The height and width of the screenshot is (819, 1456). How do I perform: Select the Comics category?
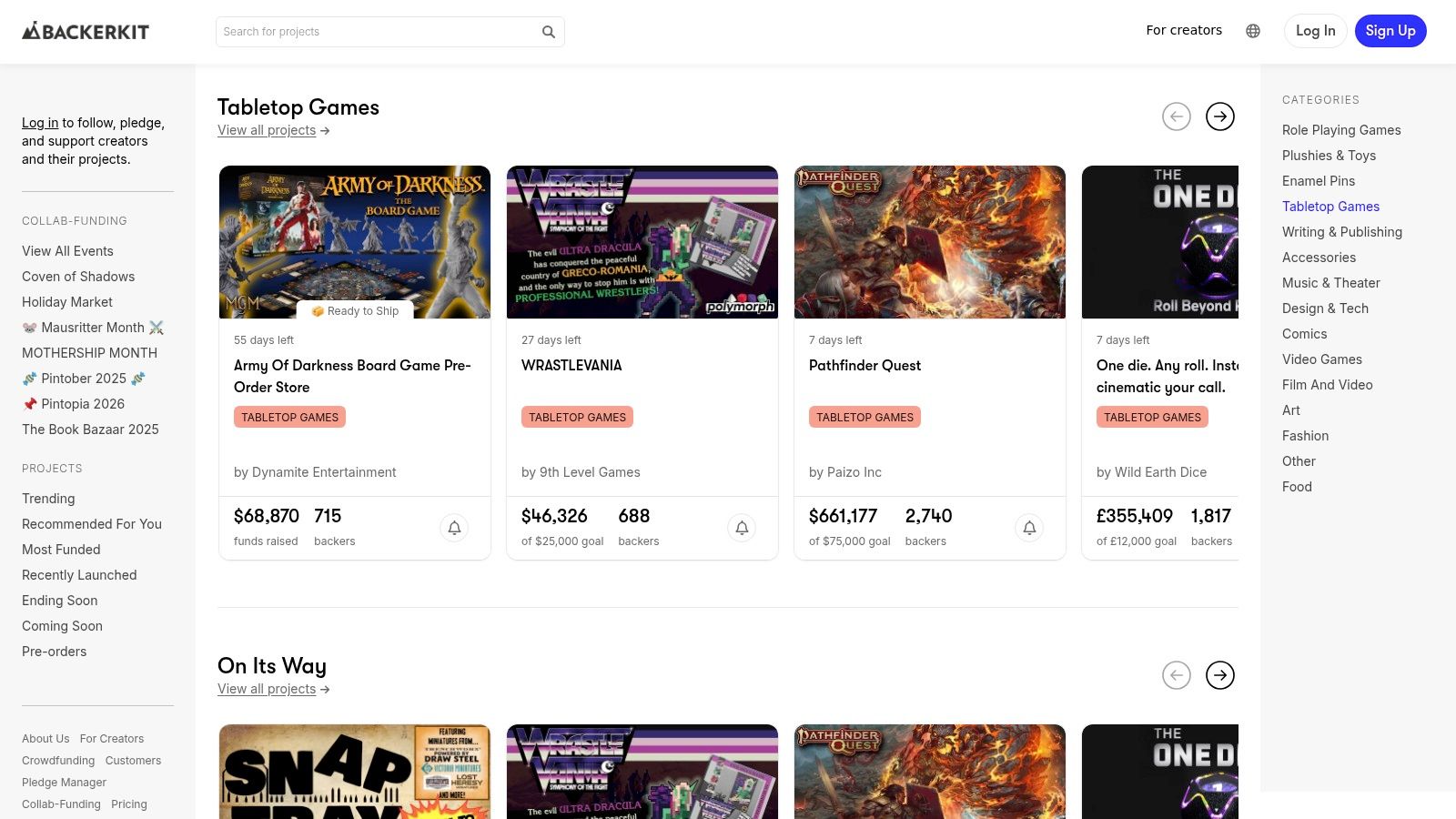pos(1304,334)
